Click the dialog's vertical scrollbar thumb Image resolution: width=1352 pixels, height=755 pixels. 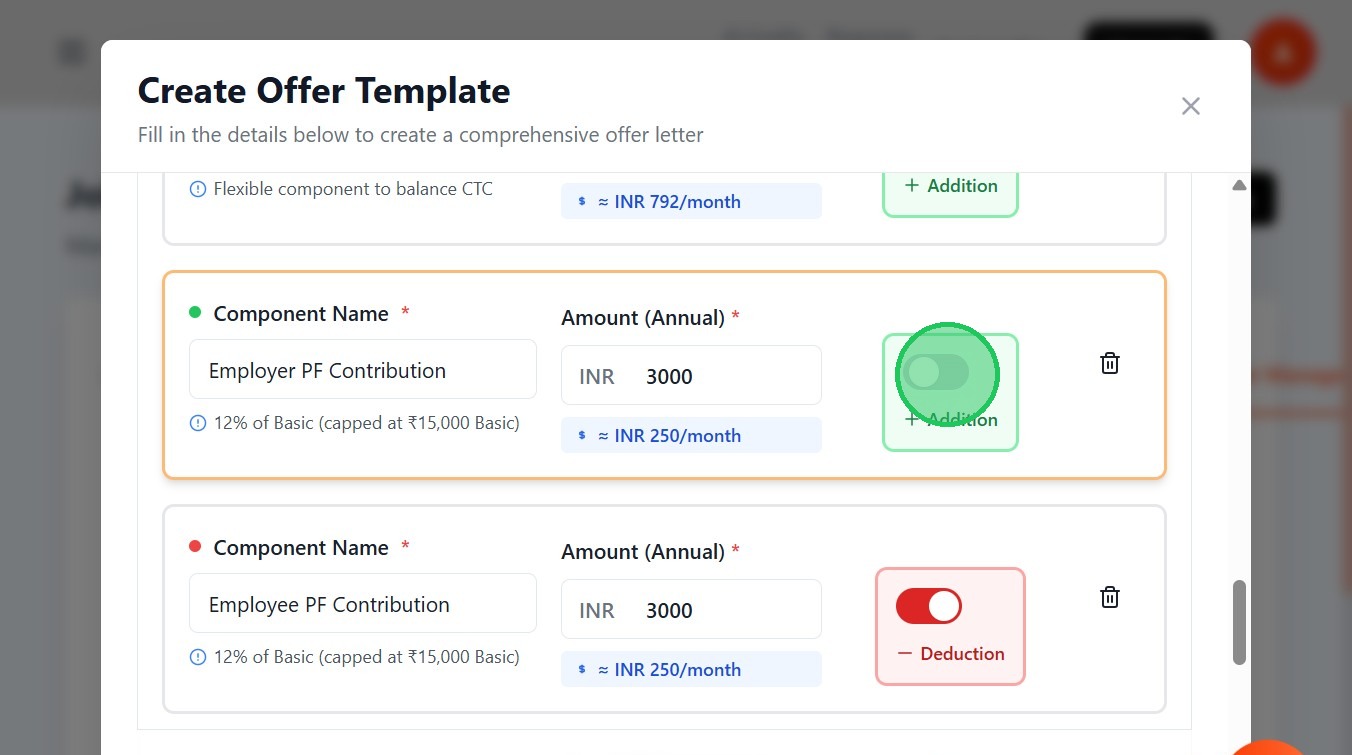pyautogui.click(x=1239, y=621)
